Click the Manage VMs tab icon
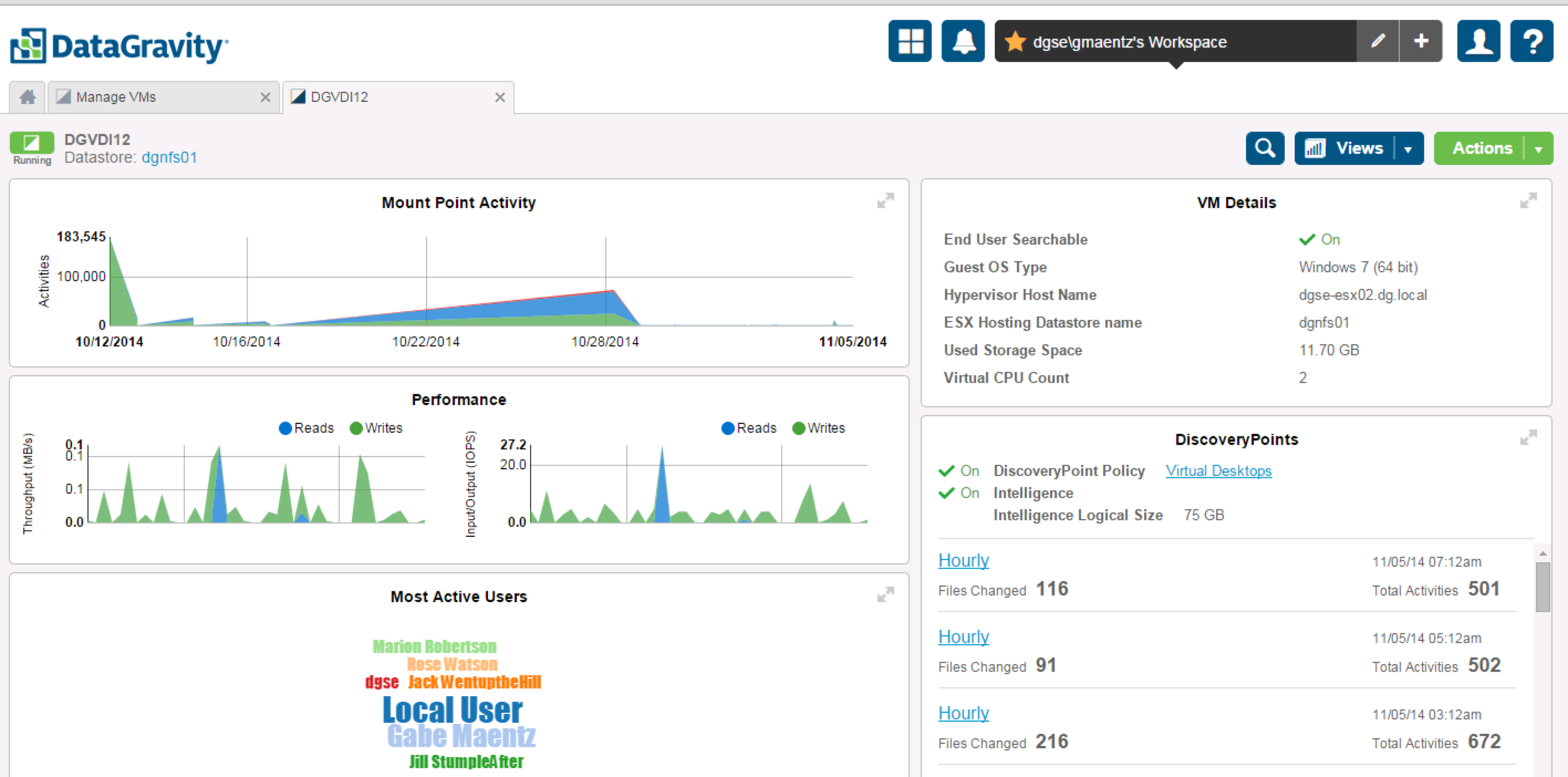Screen dimensions: 1568x777 click(x=63, y=97)
